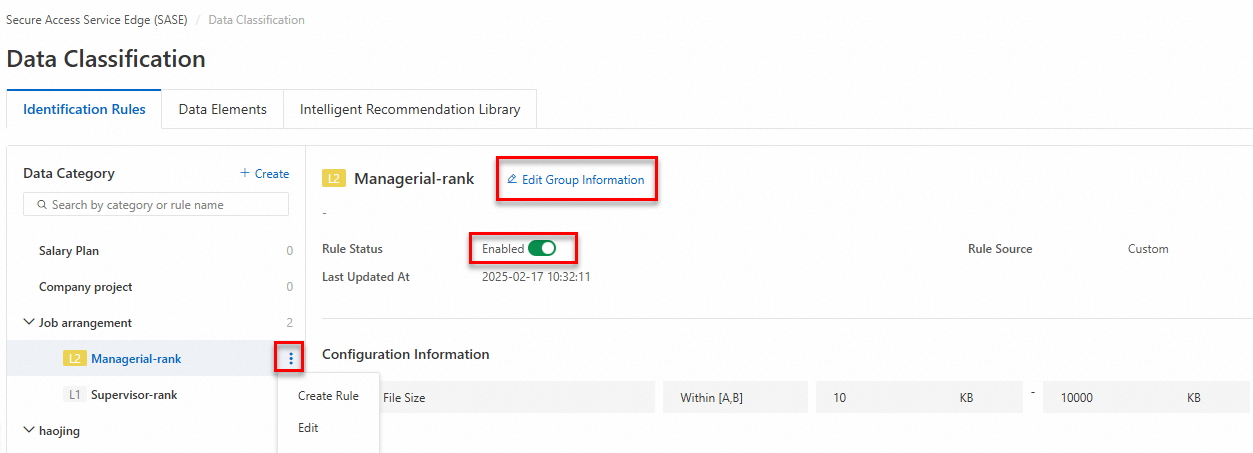Click the Create category button

tap(264, 173)
